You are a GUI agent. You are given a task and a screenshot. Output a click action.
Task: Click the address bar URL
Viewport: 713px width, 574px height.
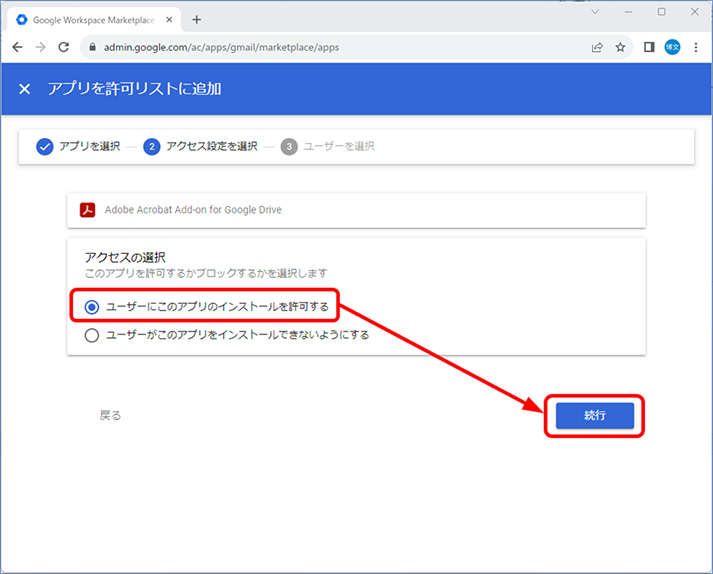click(x=221, y=47)
